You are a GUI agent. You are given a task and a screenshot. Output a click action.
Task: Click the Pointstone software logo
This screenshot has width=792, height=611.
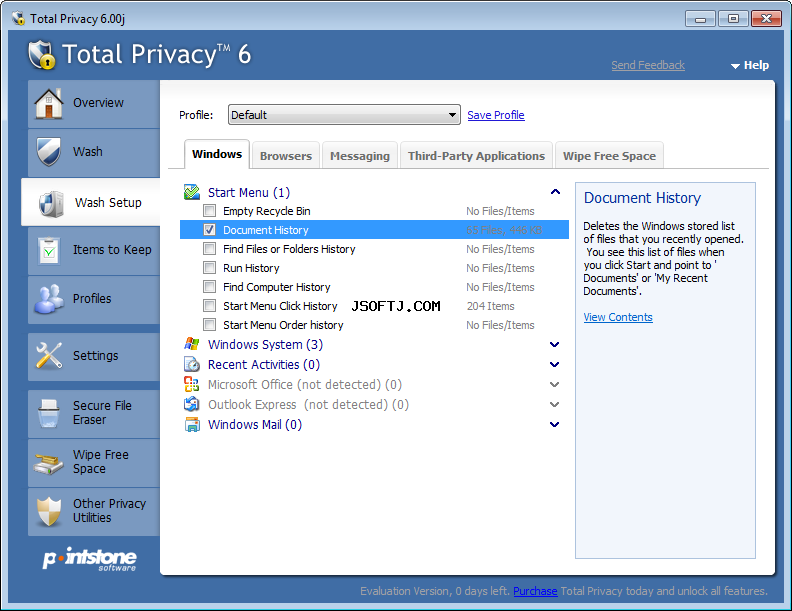(x=90, y=558)
